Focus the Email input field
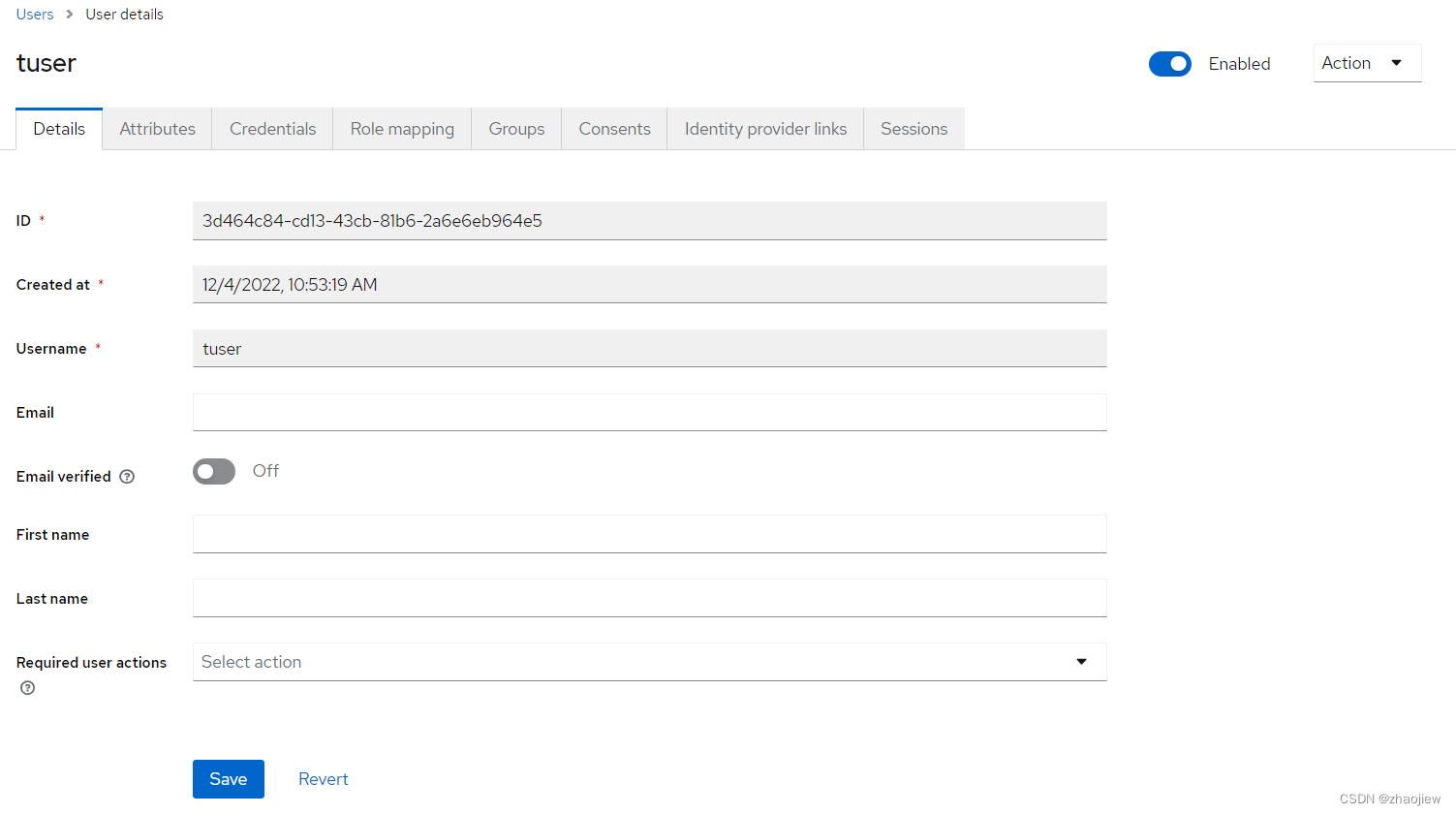Image resolution: width=1456 pixels, height=815 pixels. (x=649, y=413)
